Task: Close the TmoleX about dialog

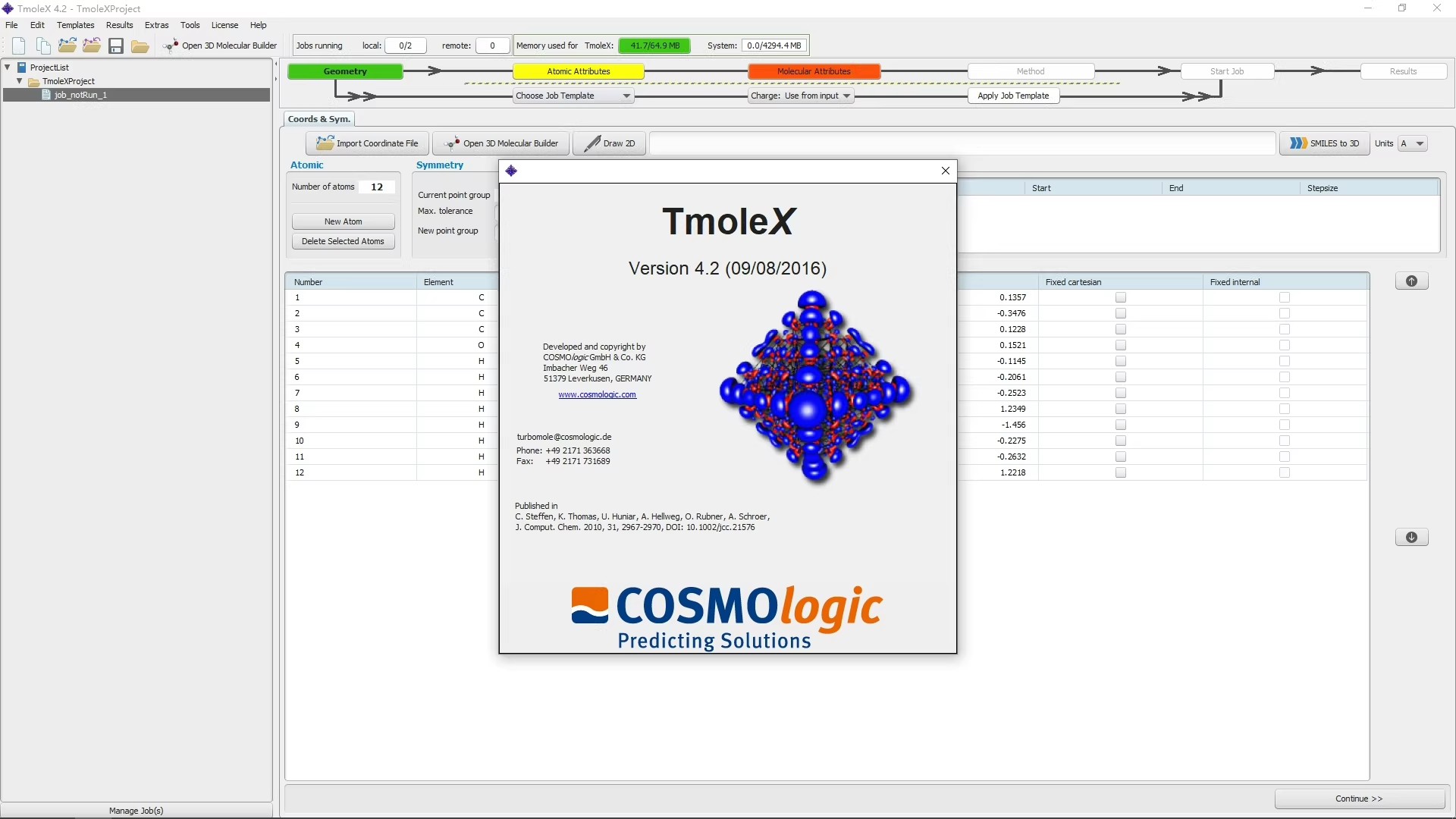Action: point(945,171)
